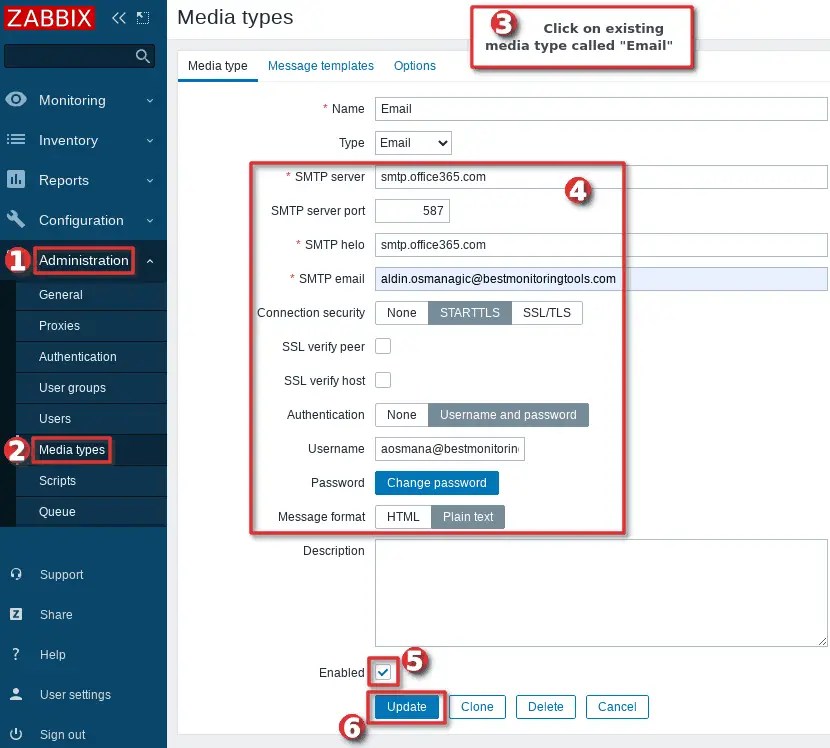Viewport: 830px width, 748px height.
Task: Open the Options tab
Action: [x=414, y=65]
